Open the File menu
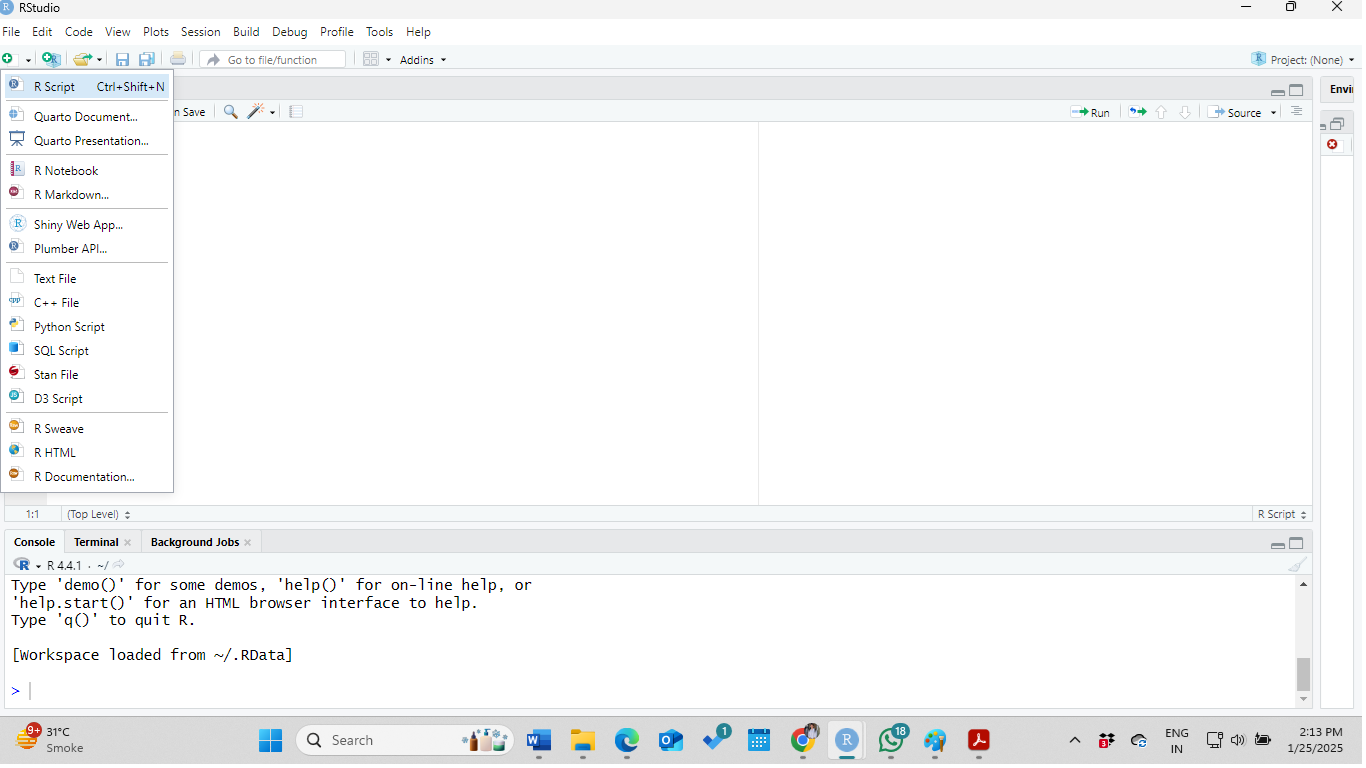This screenshot has height=768, width=1366. pos(11,32)
